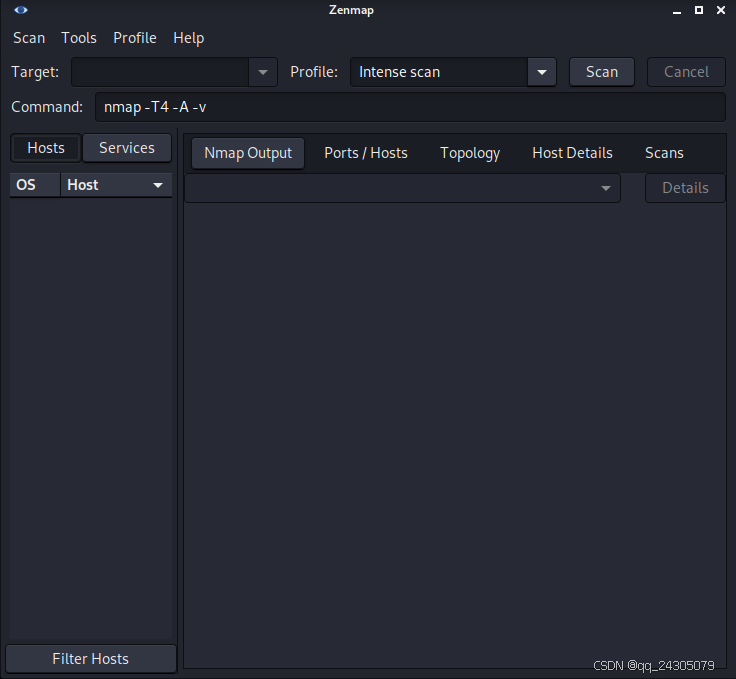Image resolution: width=736 pixels, height=679 pixels.
Task: Select the Hosts toggle button
Action: pos(46,148)
